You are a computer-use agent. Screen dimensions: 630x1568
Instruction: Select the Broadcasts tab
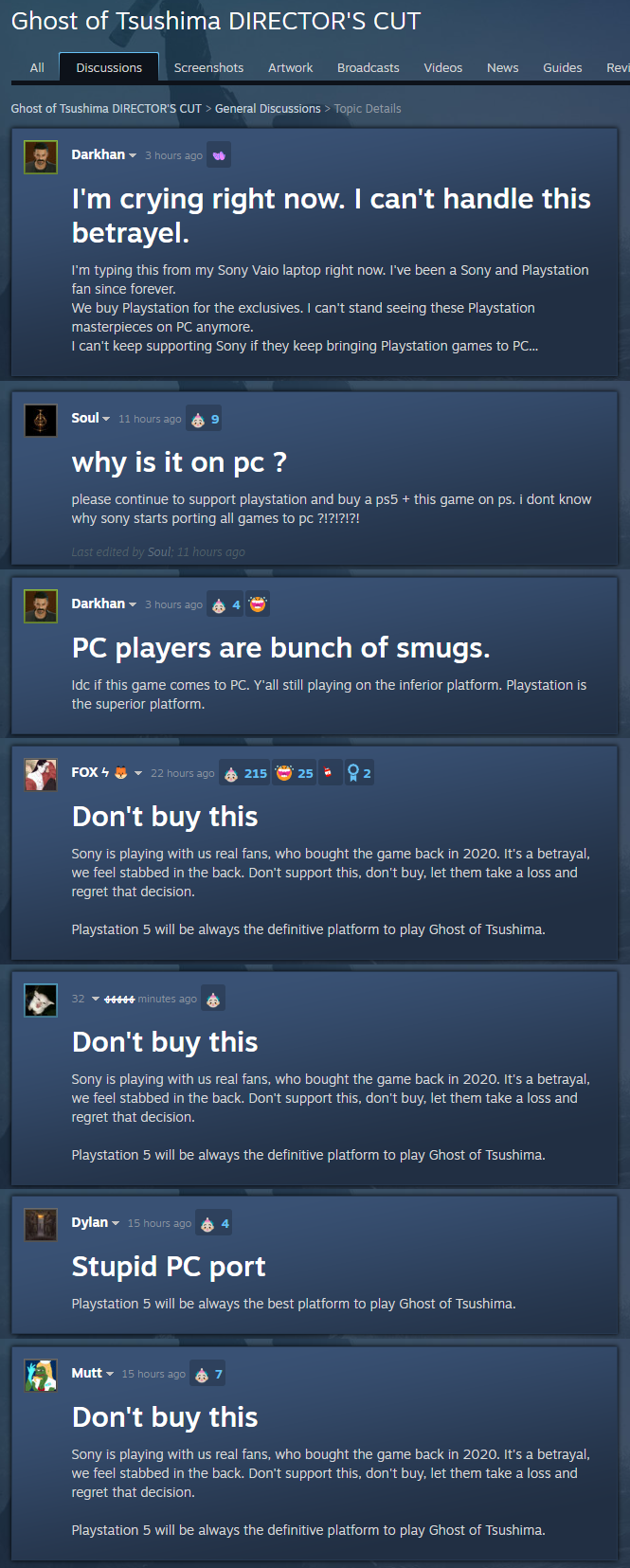368,67
